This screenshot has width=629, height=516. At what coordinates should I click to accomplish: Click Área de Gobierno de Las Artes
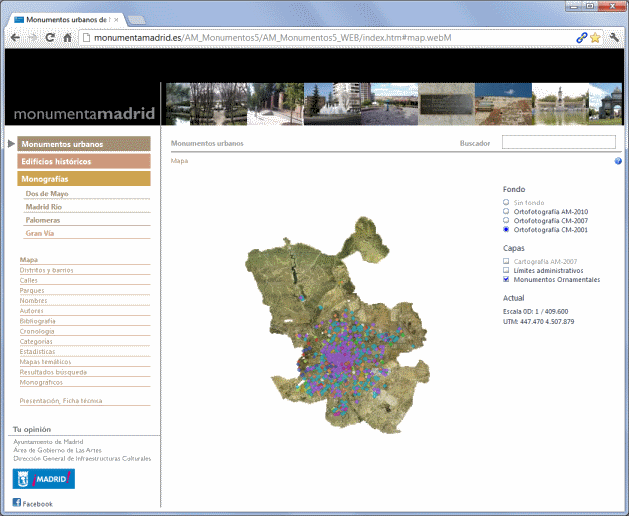[57, 450]
